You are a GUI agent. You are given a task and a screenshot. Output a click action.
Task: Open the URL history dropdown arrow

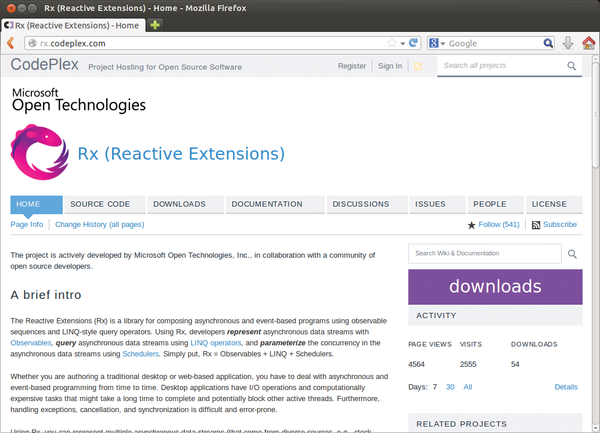point(403,44)
